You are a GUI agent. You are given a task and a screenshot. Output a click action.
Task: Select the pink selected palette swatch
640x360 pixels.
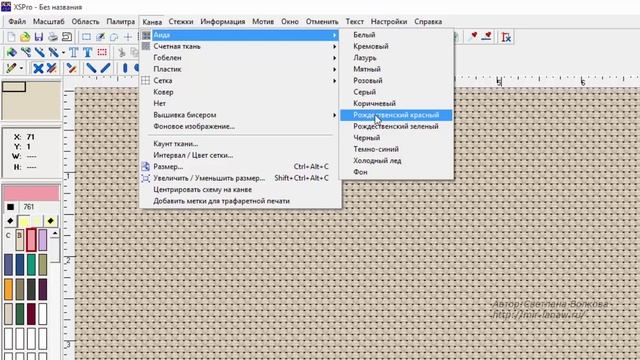coord(31,240)
